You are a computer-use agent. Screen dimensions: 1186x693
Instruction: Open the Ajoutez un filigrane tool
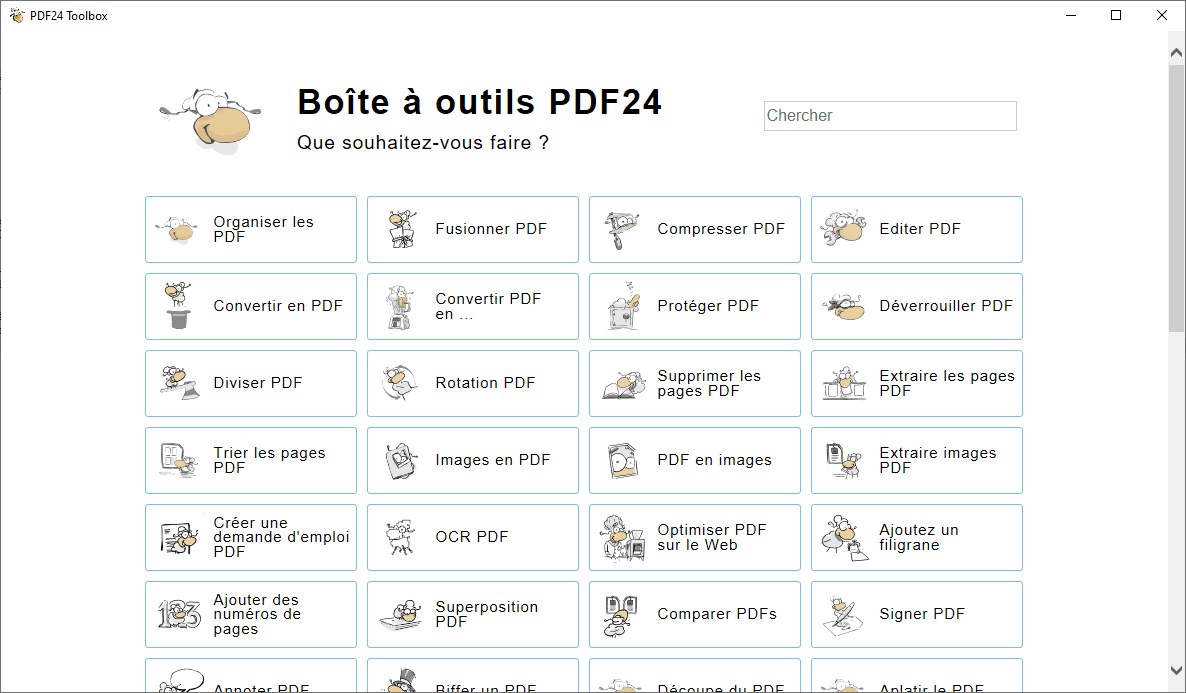[x=917, y=538]
